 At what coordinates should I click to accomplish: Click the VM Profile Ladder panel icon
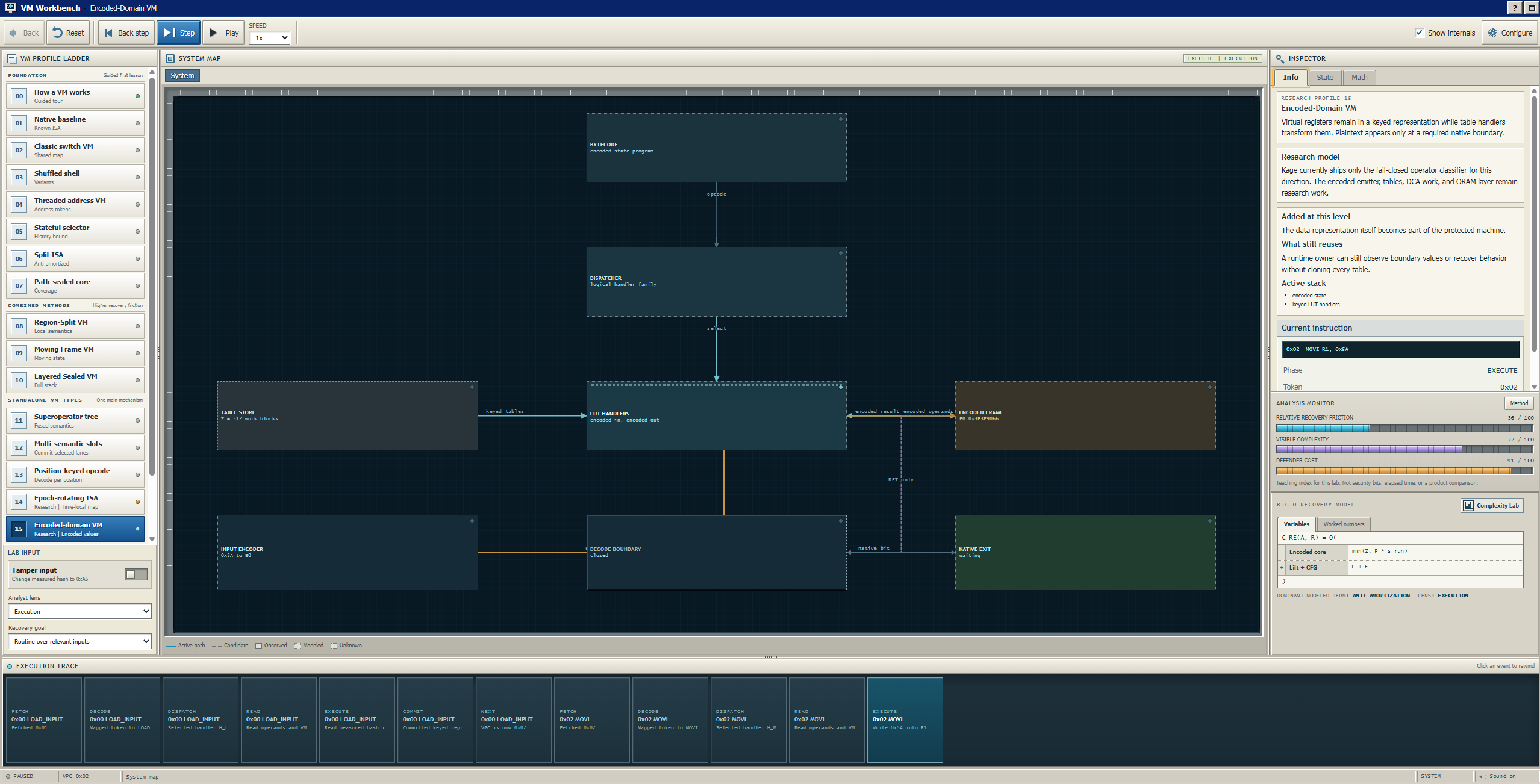pos(11,58)
